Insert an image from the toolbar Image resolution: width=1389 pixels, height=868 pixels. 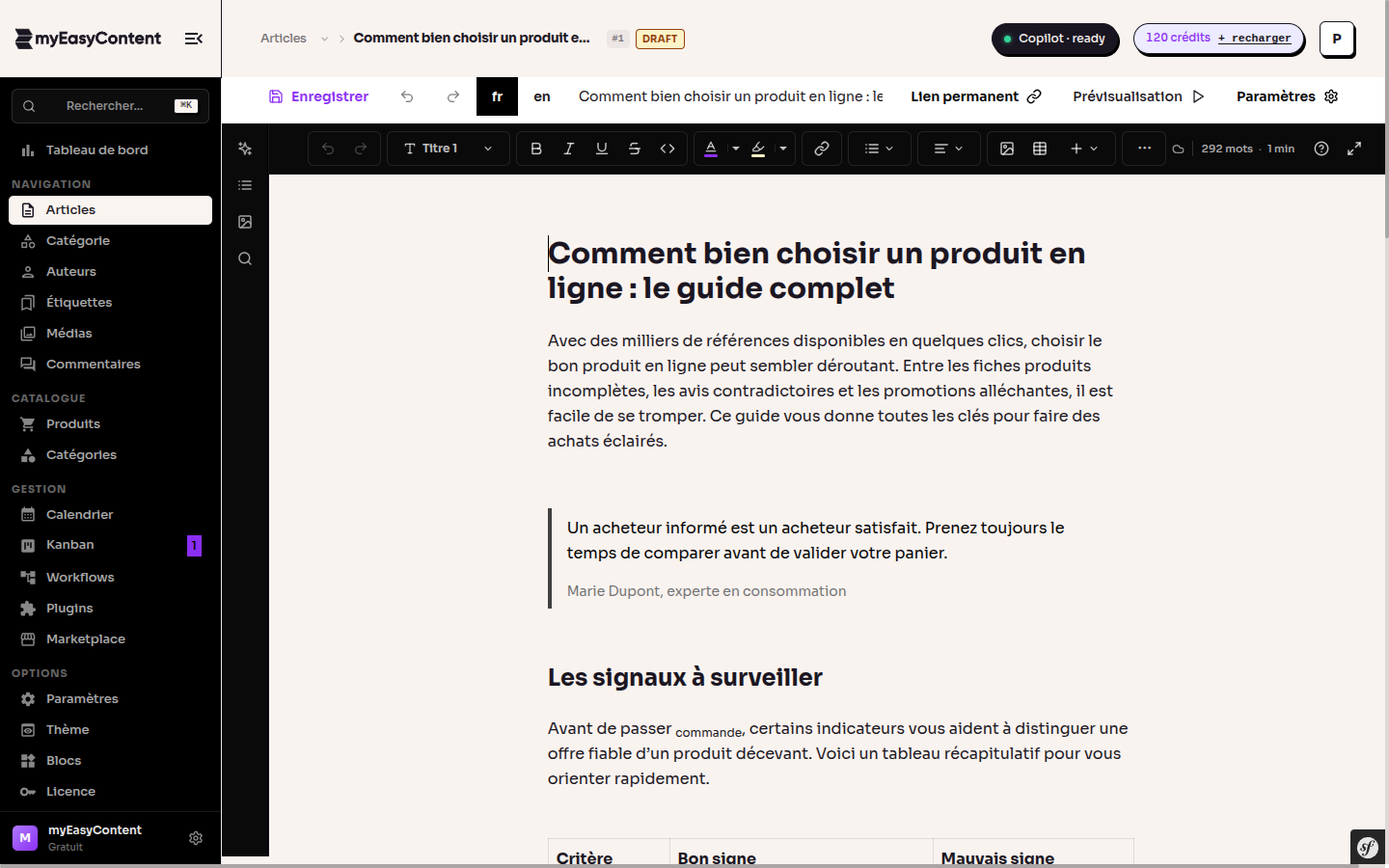click(1007, 149)
